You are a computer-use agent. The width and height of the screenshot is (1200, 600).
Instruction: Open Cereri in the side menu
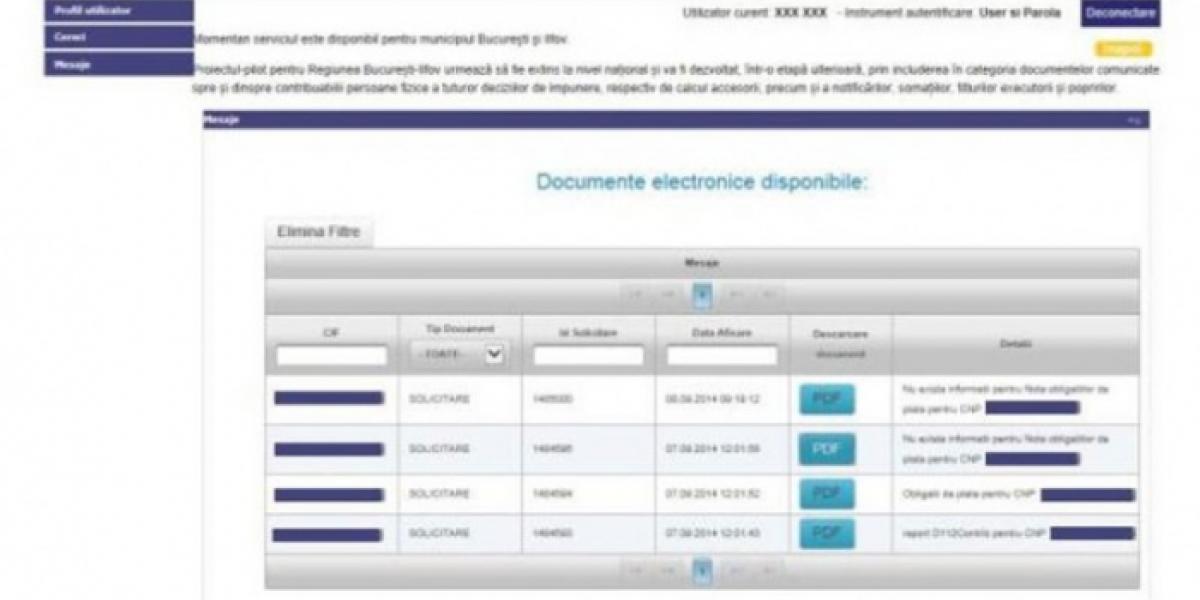[118, 37]
